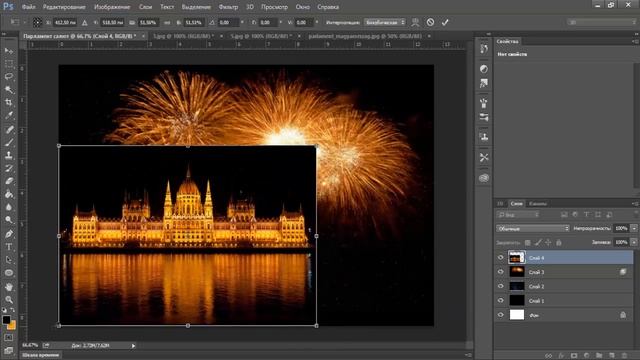Cancel the transform with the circle-slash icon
This screenshot has height=360, width=640.
430,22
